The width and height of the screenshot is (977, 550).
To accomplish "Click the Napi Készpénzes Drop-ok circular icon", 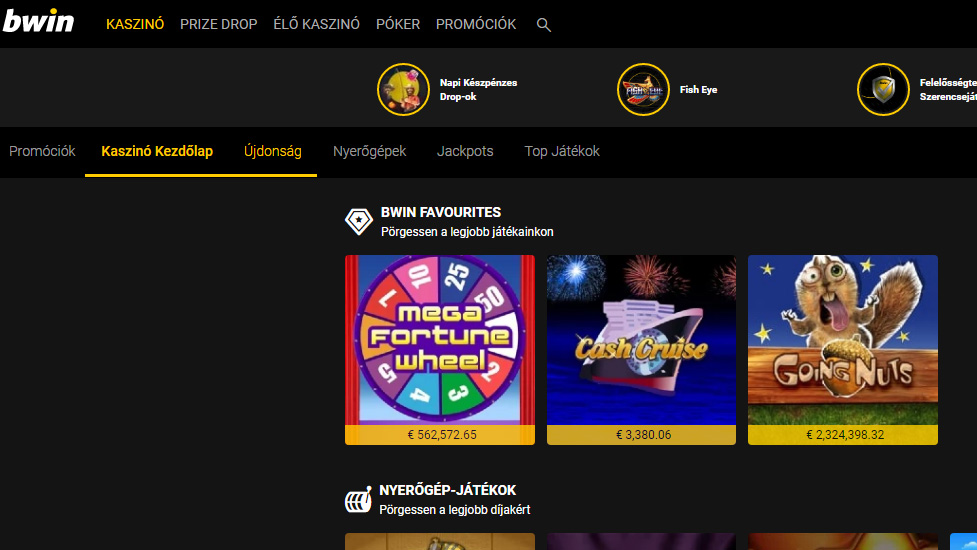I will pyautogui.click(x=403, y=90).
